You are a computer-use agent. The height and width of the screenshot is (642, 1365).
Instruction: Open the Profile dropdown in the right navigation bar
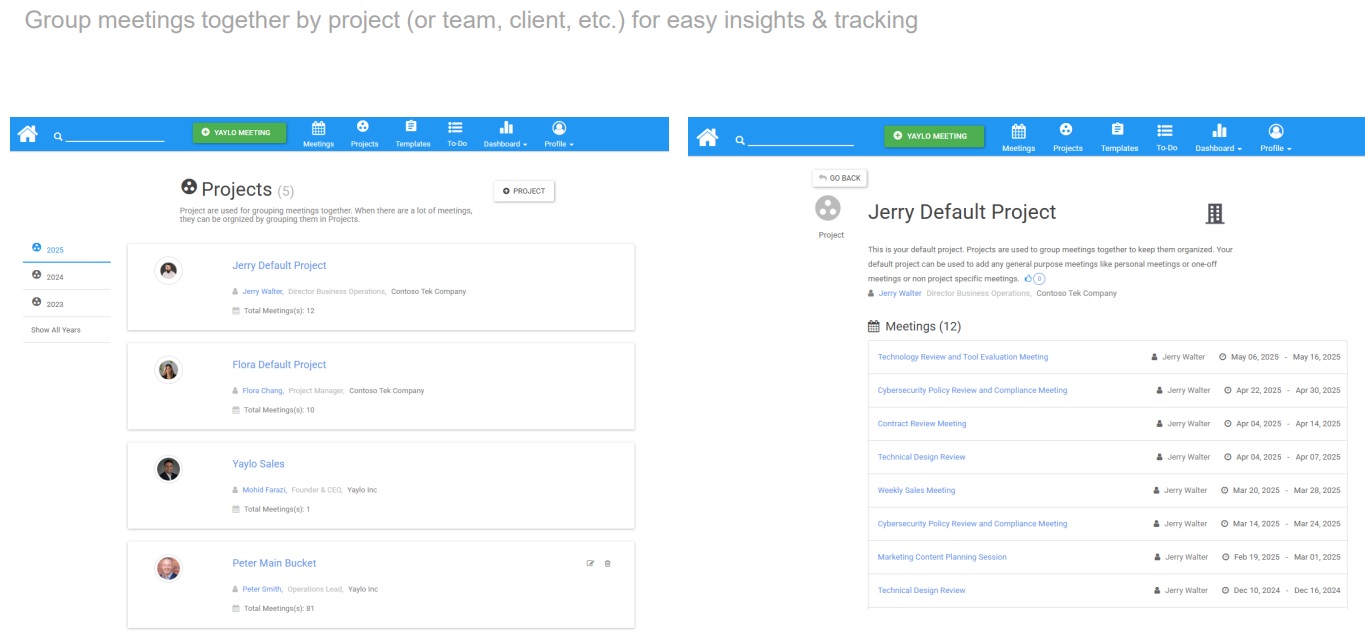[1275, 136]
